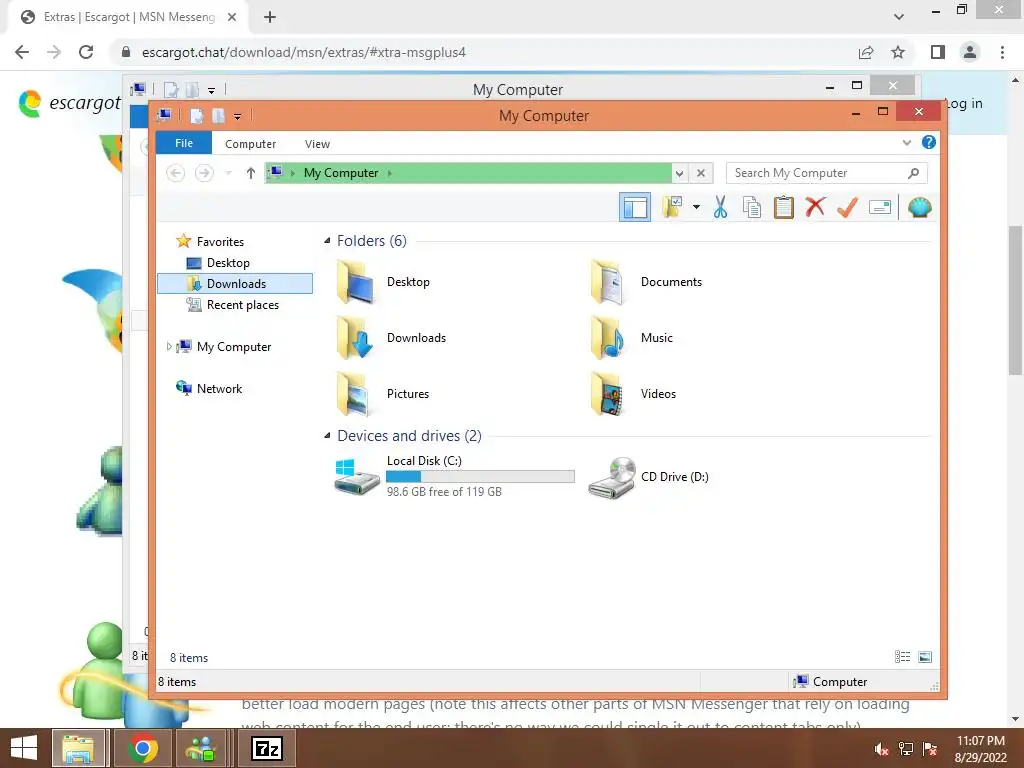1024x768 pixels.
Task: Open Chrome side panel icon
Action: [x=938, y=52]
